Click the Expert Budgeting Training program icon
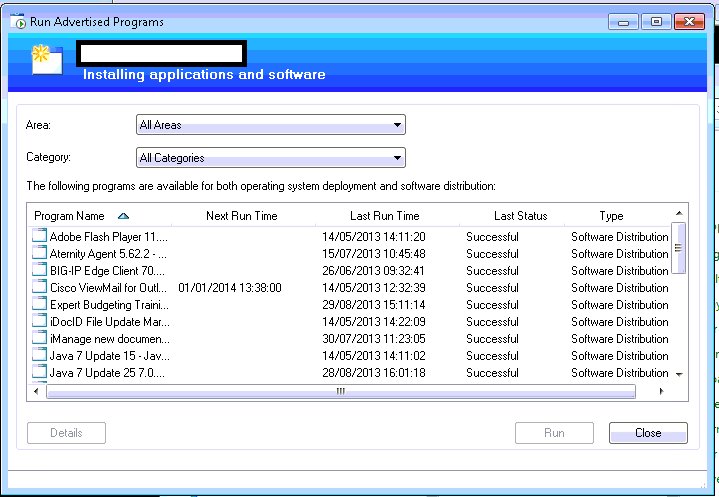The image size is (719, 497). (39, 304)
